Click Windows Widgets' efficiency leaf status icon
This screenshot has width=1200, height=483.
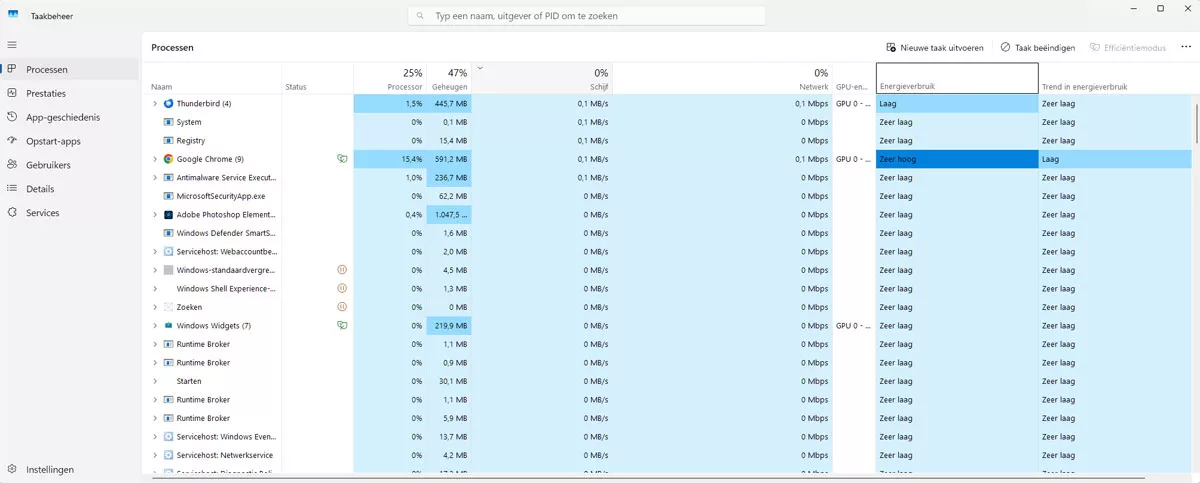point(342,326)
